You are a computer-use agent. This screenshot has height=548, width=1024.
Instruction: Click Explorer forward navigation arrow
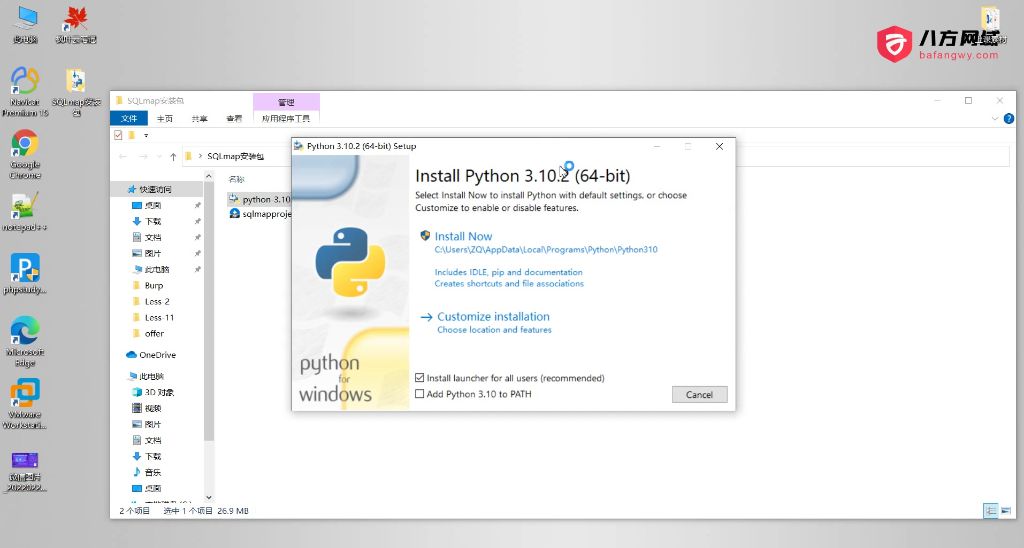coord(143,157)
